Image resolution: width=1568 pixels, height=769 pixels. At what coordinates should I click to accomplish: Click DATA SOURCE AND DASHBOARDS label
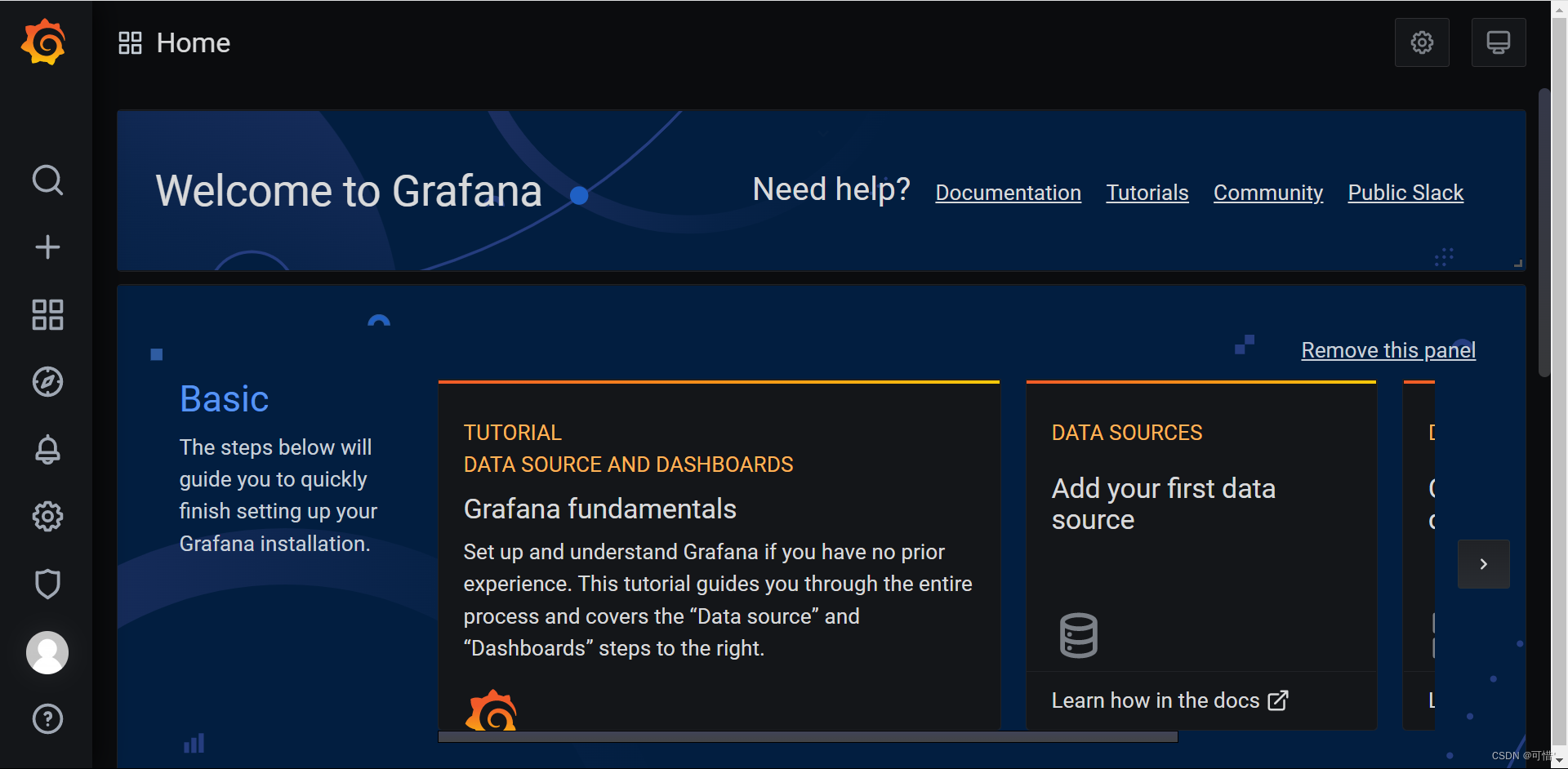[x=628, y=465]
